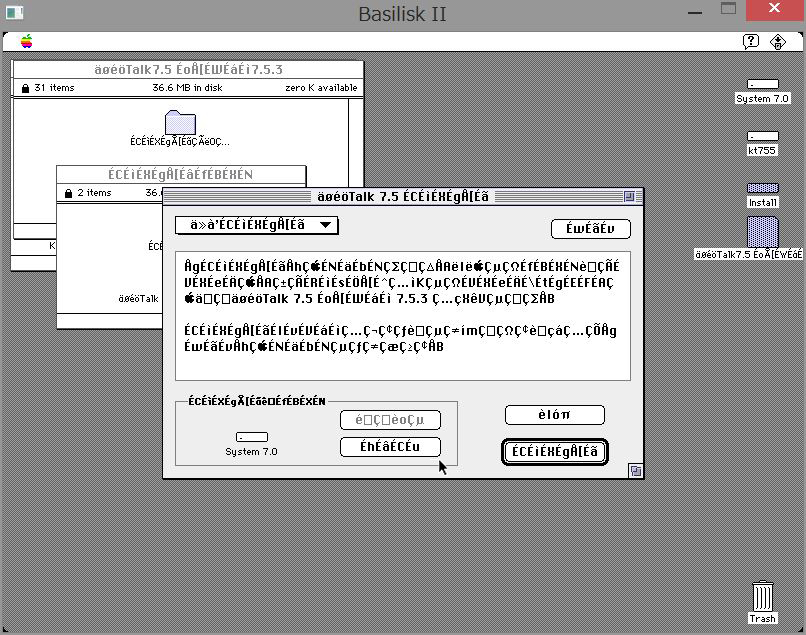The height and width of the screenshot is (635, 806).
Task: Click the Trash icon on the desktop
Action: coord(762,596)
